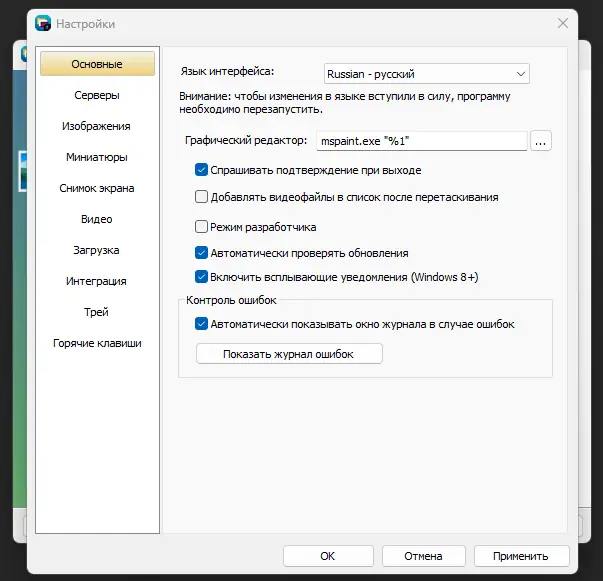Screen dimensions: 603x581
Task: Apply changes with Применить button
Action: (521, 556)
